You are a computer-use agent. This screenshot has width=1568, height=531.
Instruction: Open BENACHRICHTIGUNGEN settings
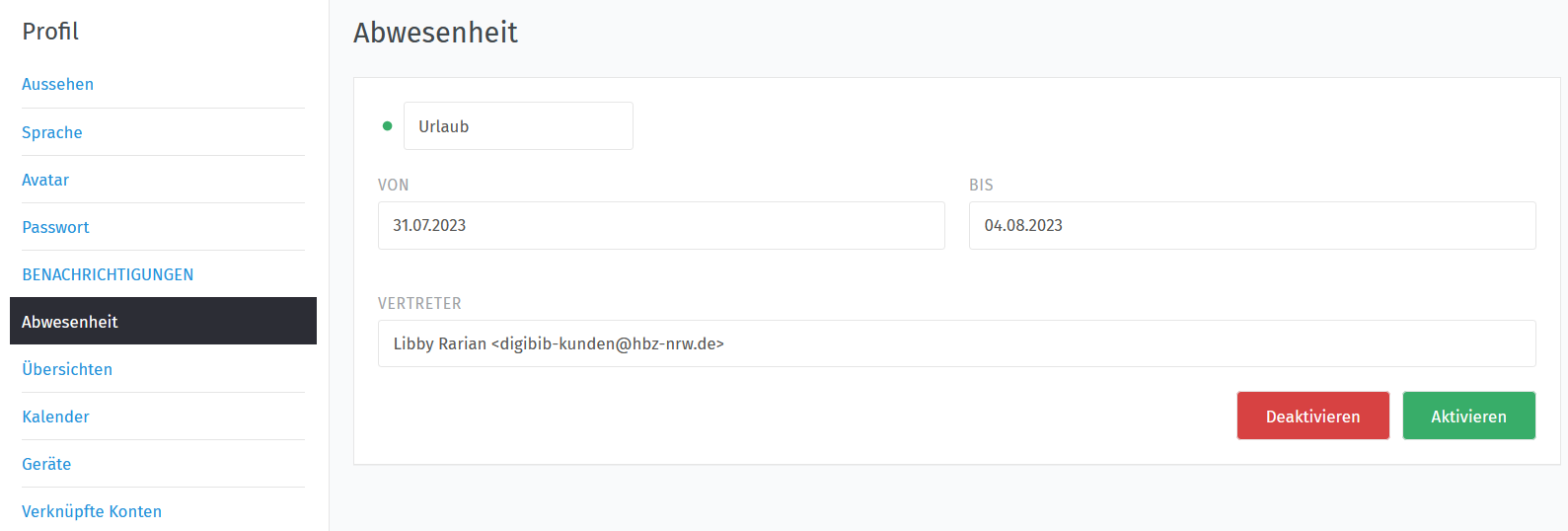(108, 274)
